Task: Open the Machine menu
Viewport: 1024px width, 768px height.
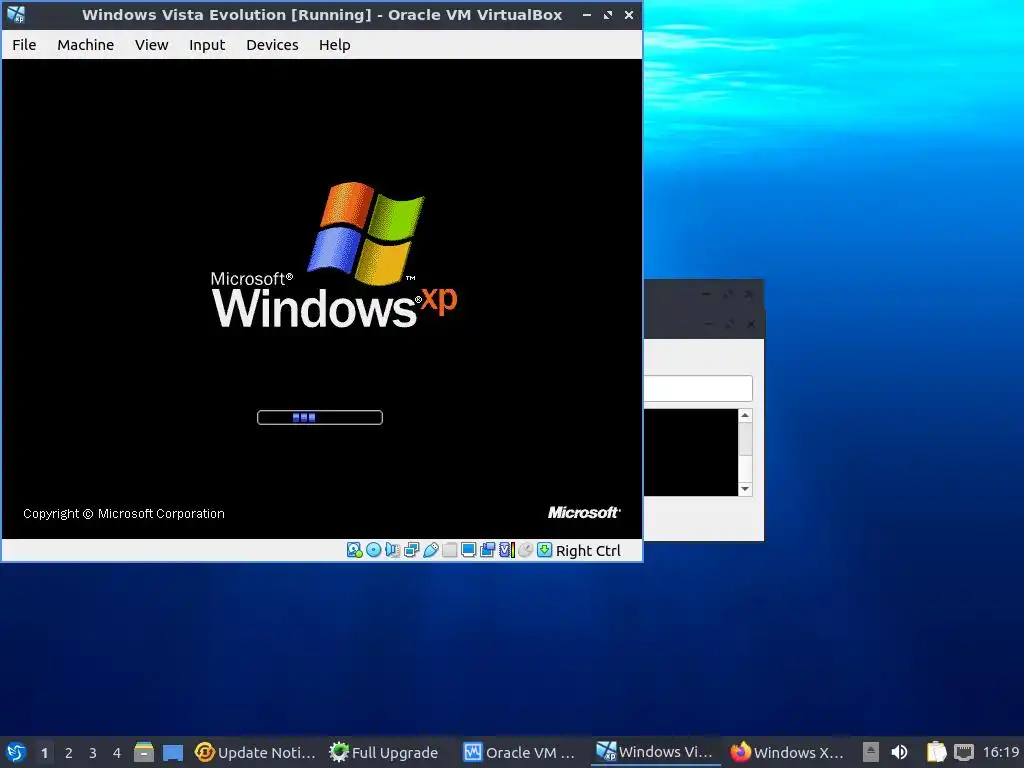Action: pos(86,45)
